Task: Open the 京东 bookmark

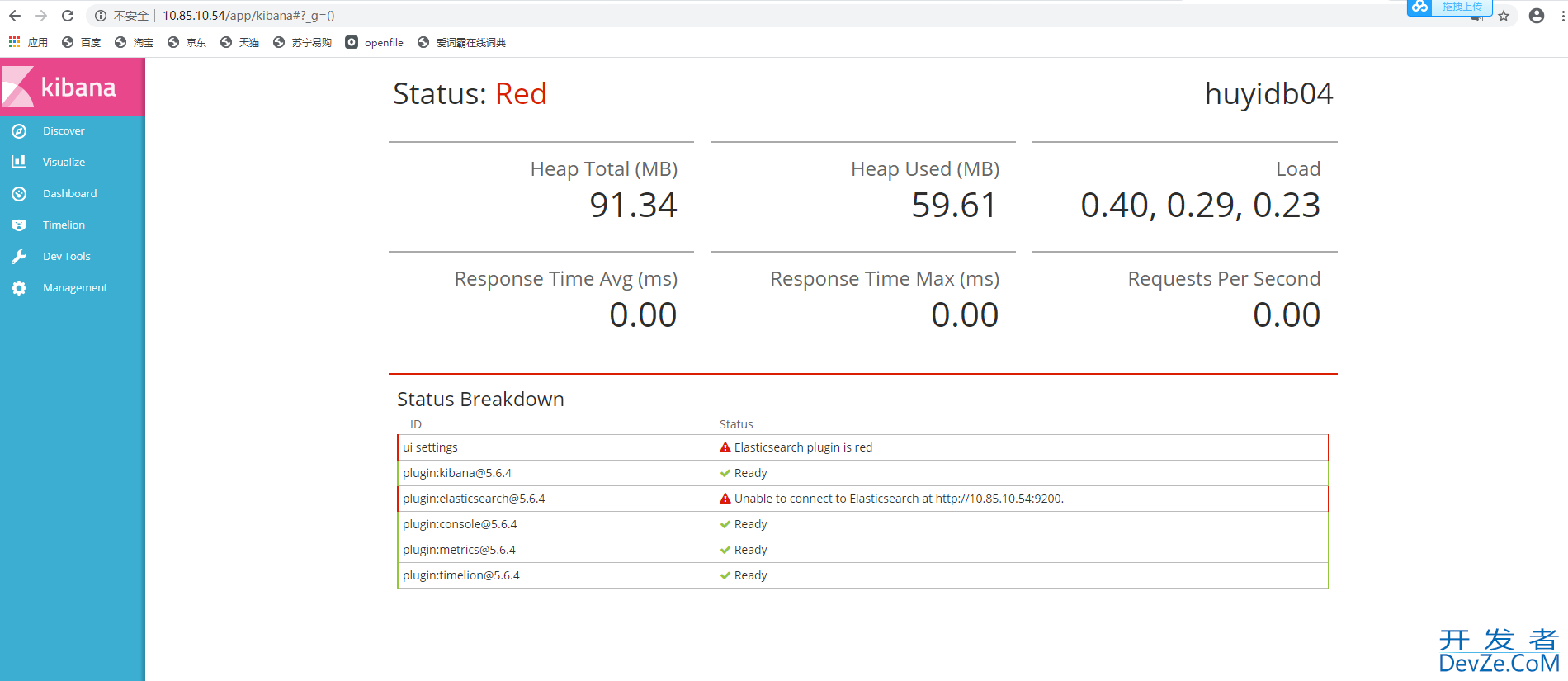Action: point(187,42)
